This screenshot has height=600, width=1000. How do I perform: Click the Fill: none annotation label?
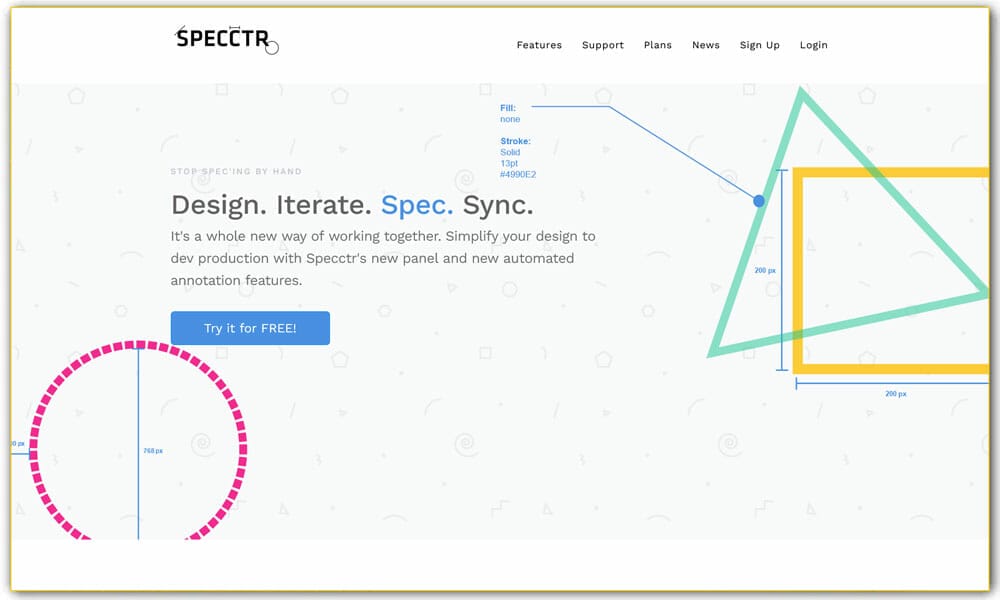point(511,113)
